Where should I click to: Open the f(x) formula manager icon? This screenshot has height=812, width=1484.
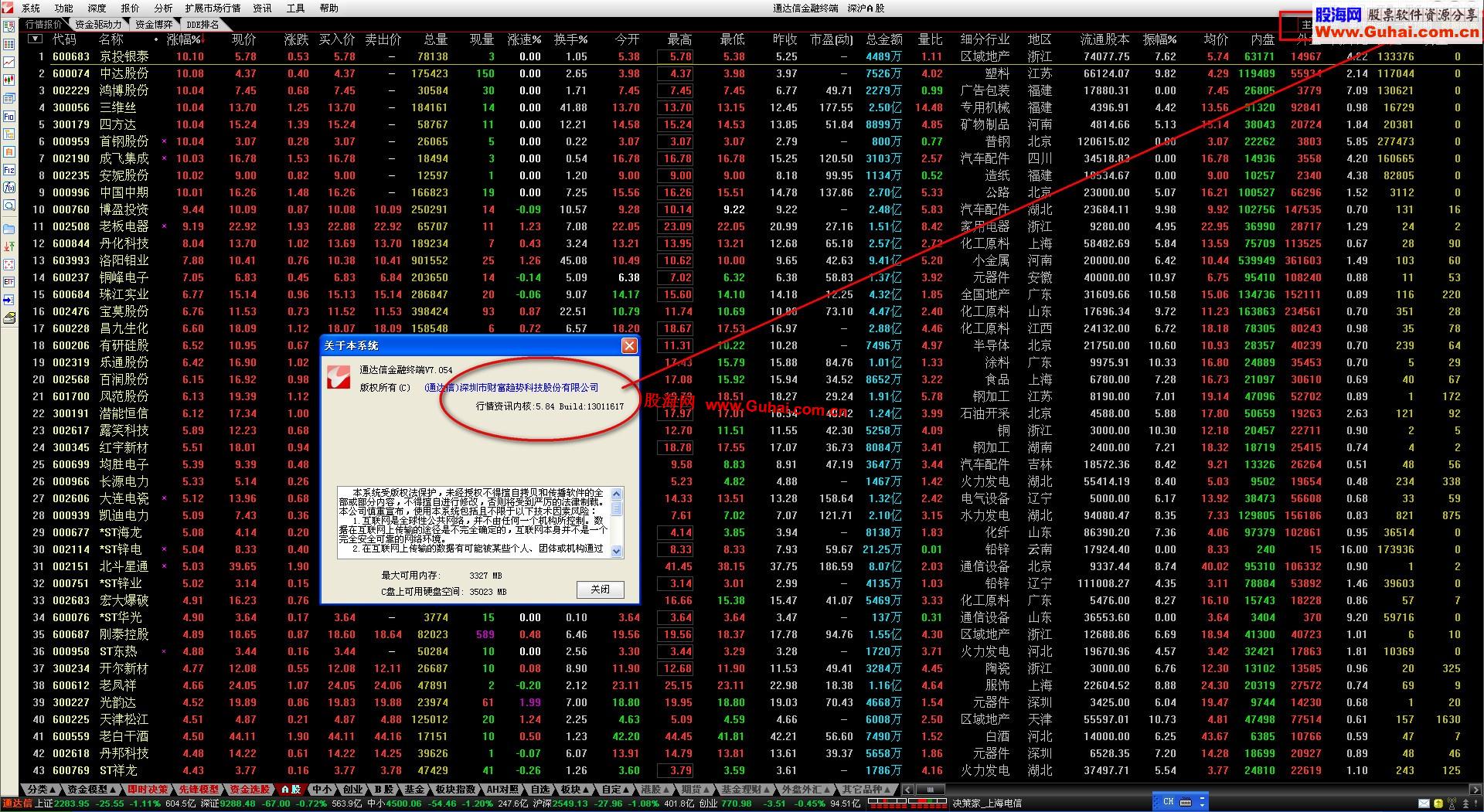[x=9, y=187]
